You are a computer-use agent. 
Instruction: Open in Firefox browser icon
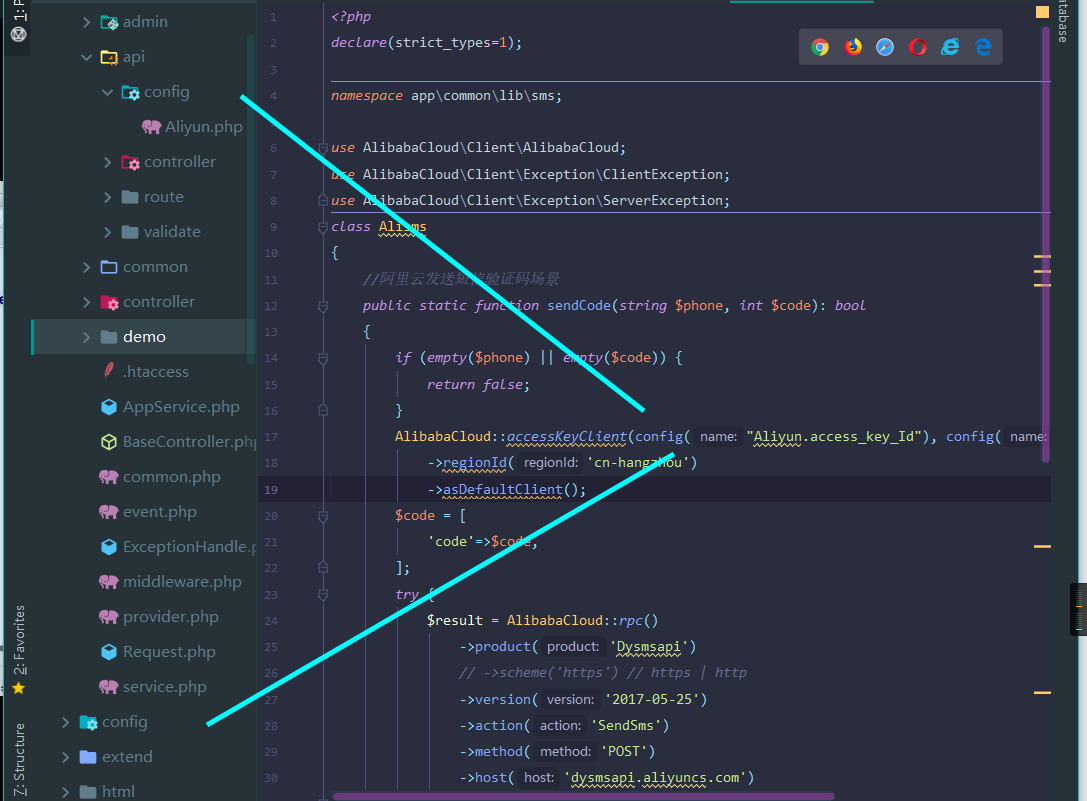pos(853,47)
